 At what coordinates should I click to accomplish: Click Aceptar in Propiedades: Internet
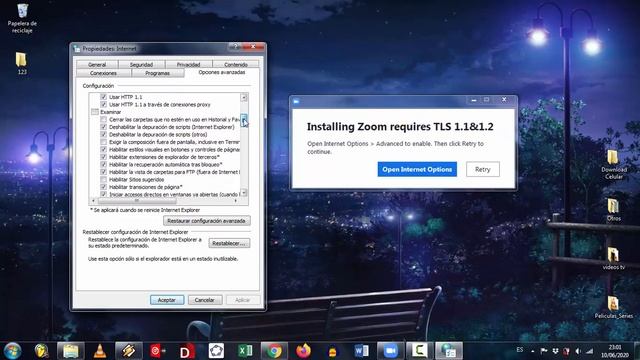167,300
